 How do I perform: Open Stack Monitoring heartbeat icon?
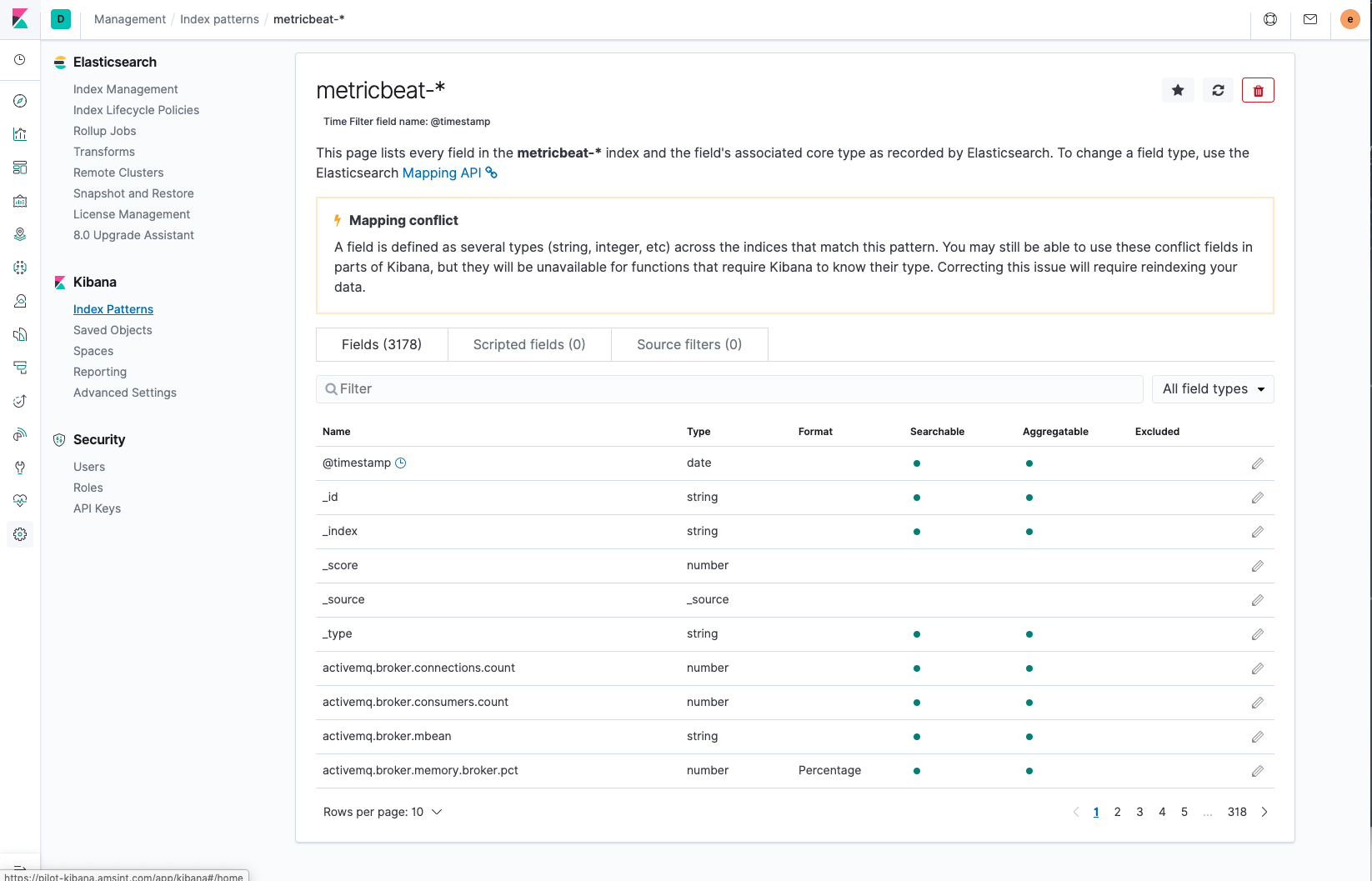click(x=20, y=501)
